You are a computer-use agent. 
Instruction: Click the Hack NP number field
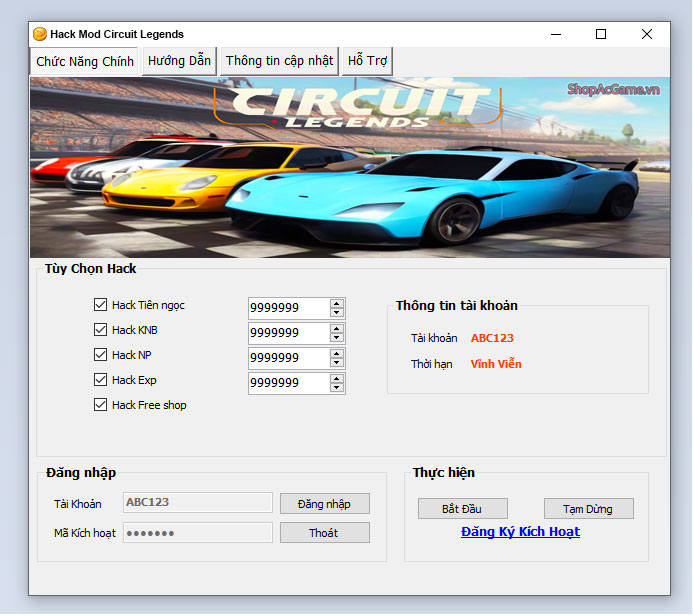pyautogui.click(x=289, y=358)
